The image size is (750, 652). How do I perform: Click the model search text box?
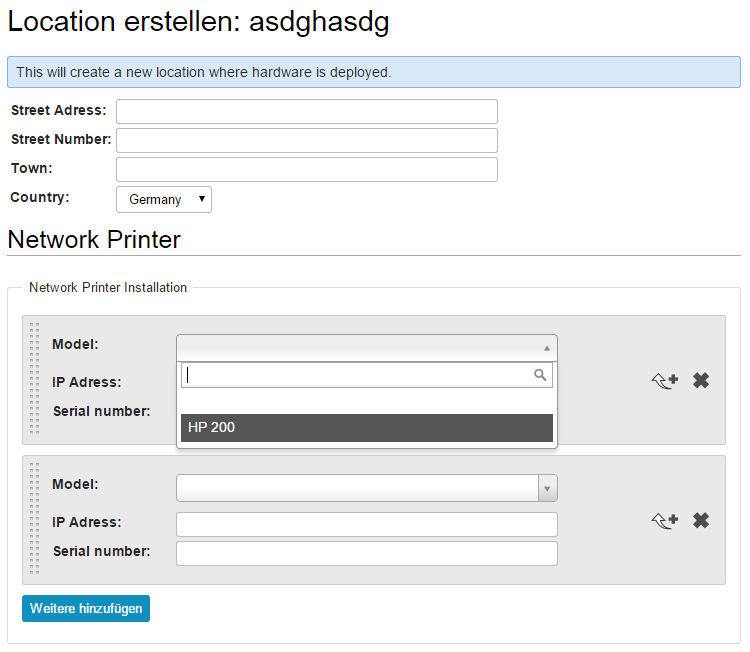pyautogui.click(x=367, y=375)
